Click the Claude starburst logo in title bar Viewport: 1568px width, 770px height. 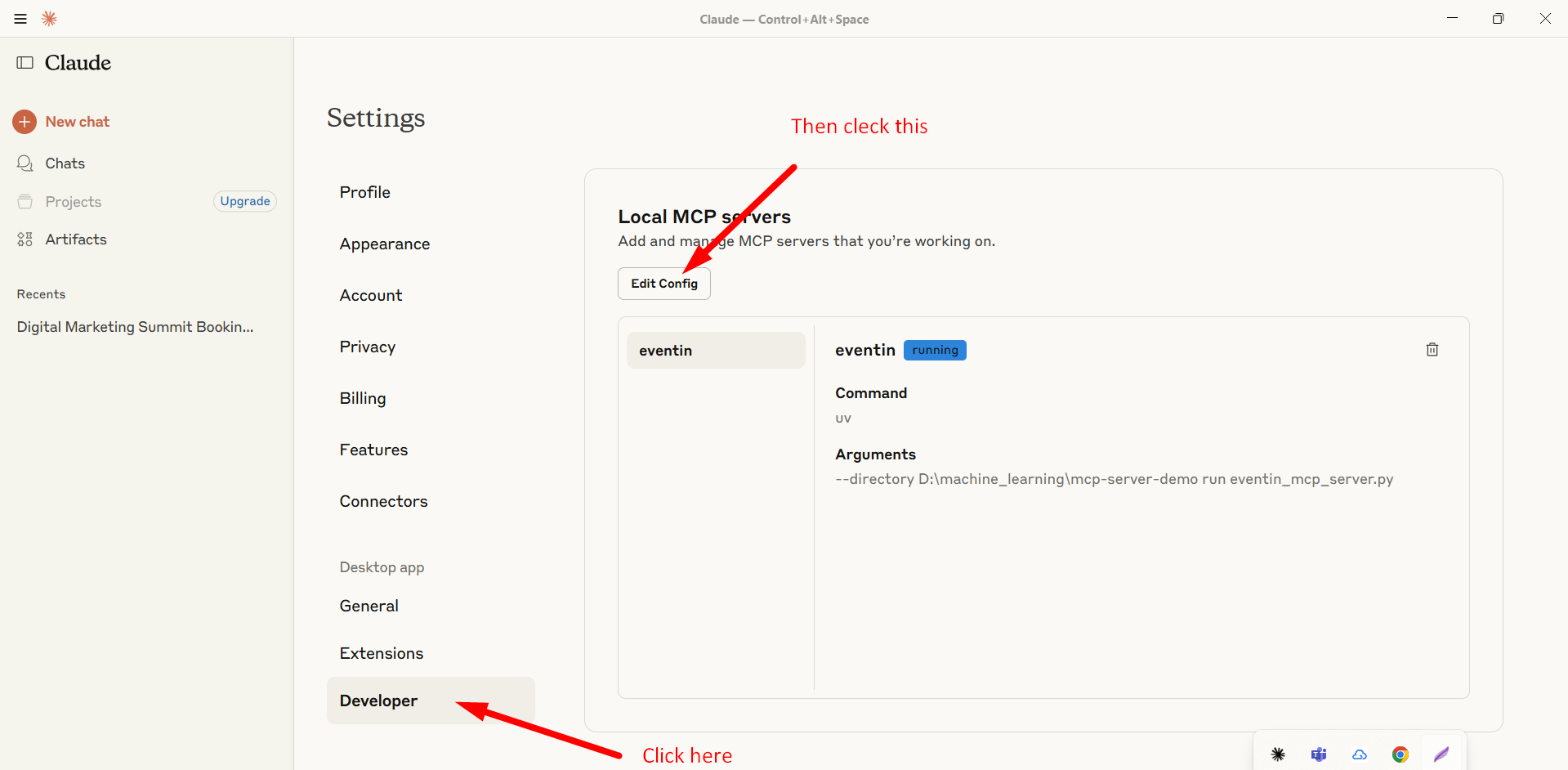(49, 19)
